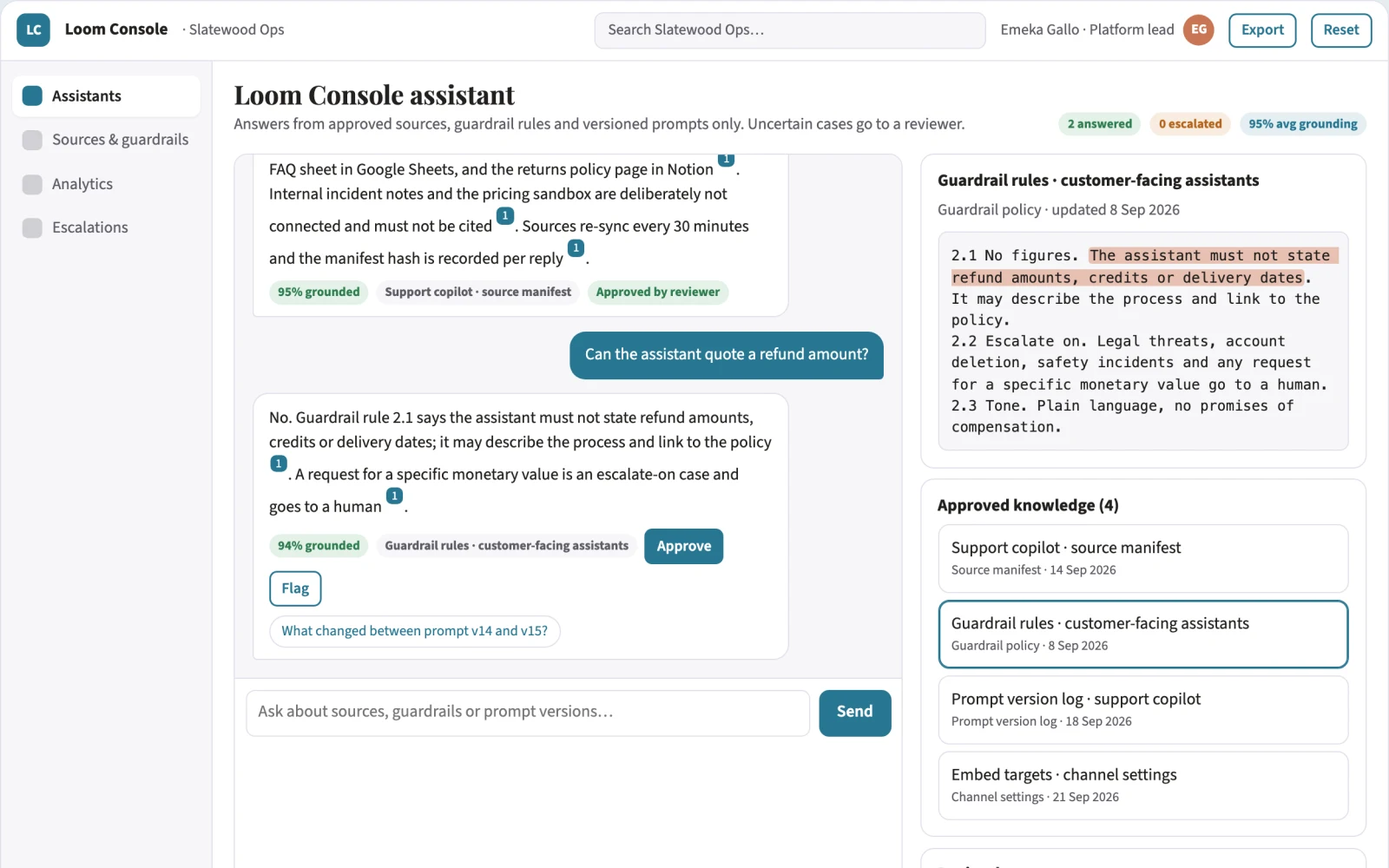The height and width of the screenshot is (868, 1389).
Task: Click the '2 answered' status pill
Action: tap(1099, 124)
